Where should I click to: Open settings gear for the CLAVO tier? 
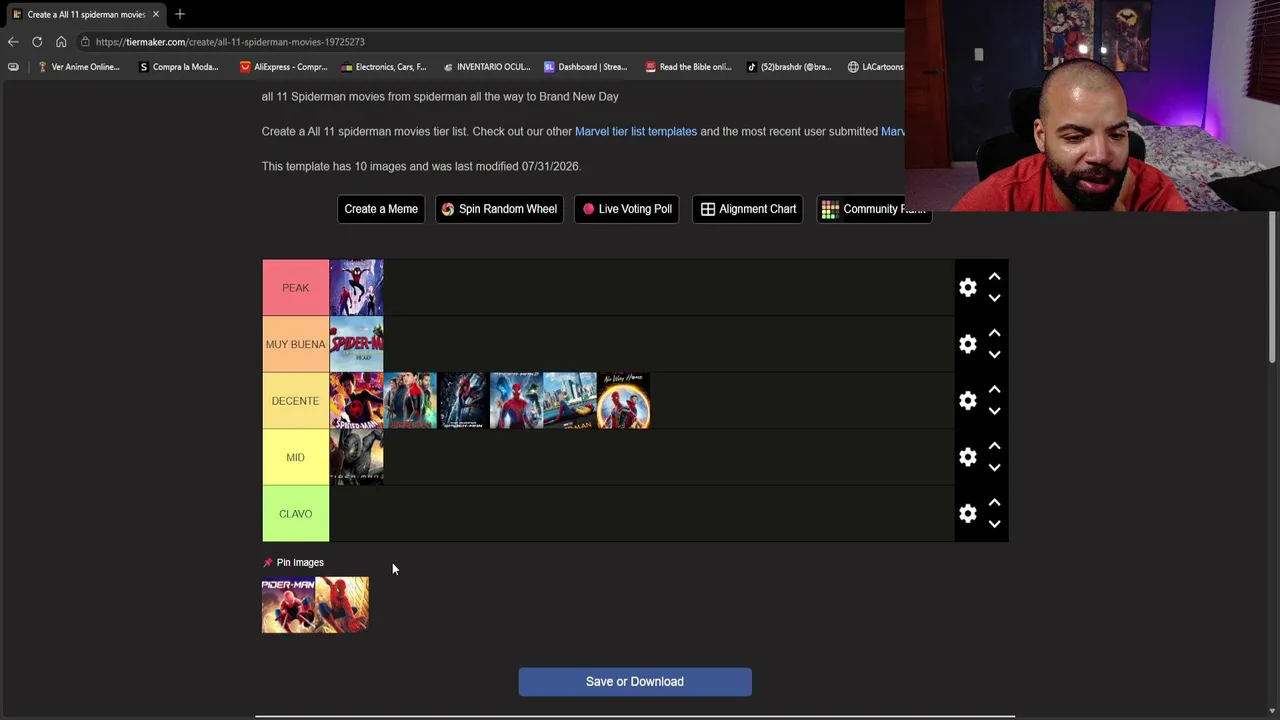tap(968, 514)
